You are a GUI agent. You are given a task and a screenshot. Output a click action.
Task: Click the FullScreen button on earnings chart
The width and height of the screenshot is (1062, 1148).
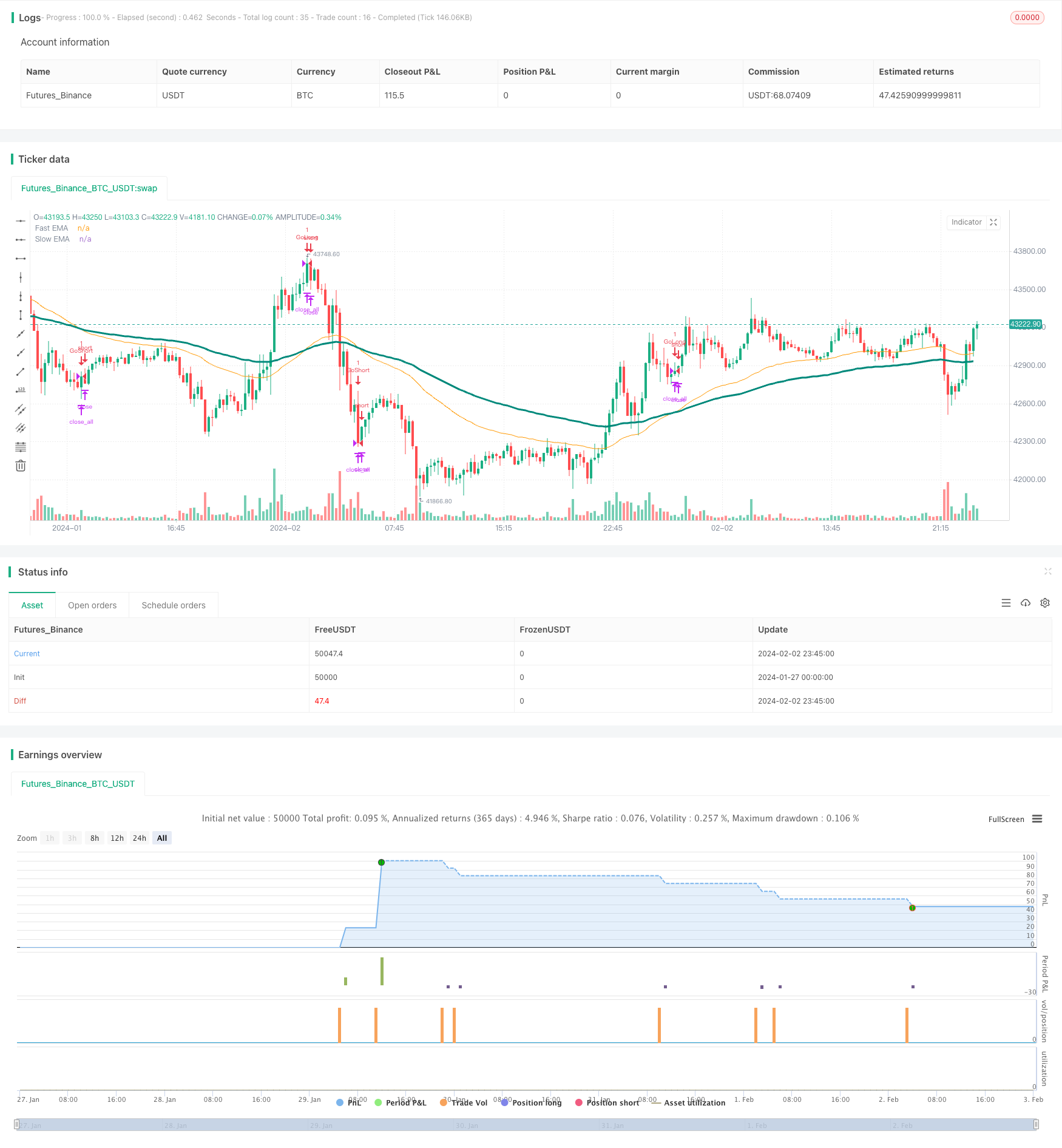pyautogui.click(x=1006, y=819)
